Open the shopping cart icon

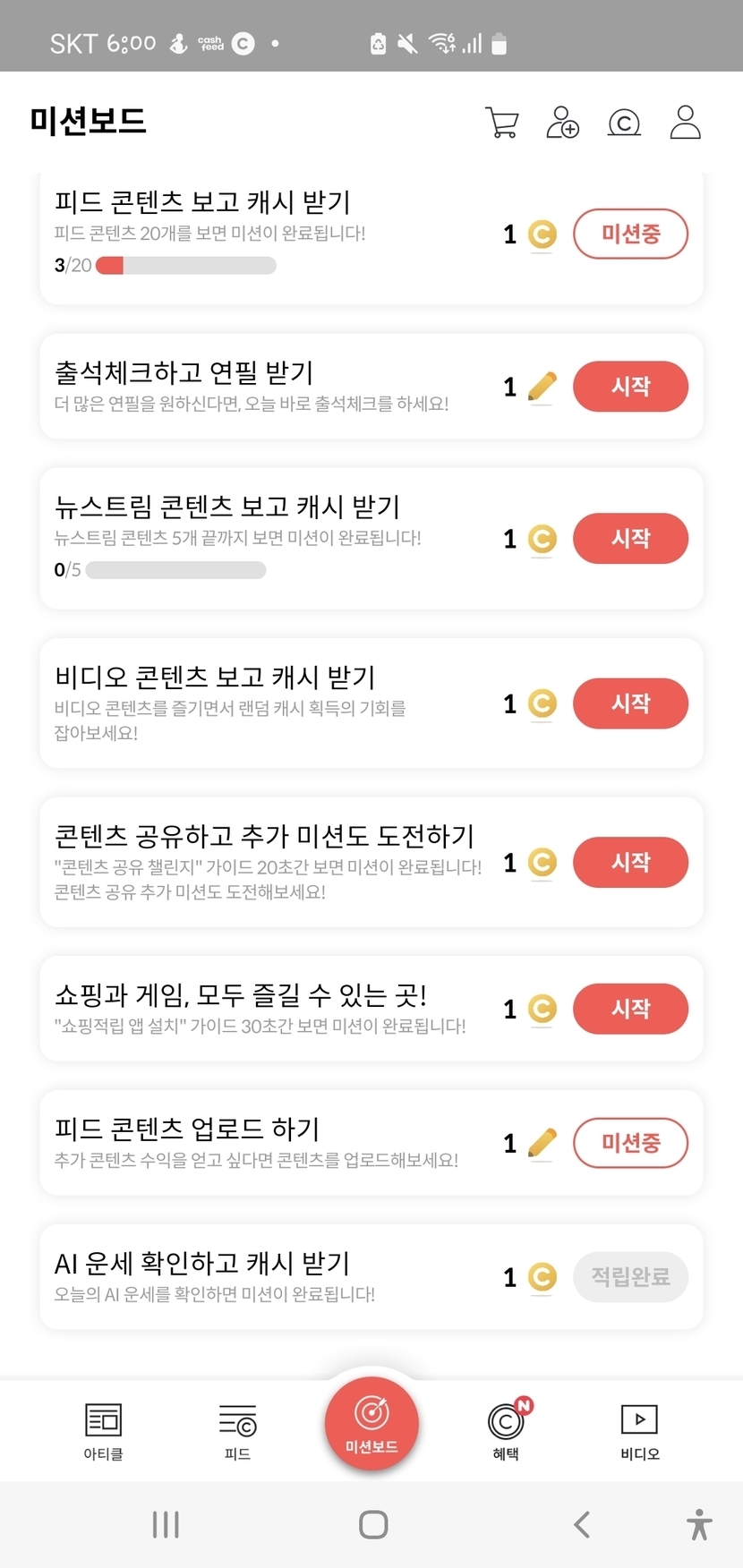click(502, 123)
